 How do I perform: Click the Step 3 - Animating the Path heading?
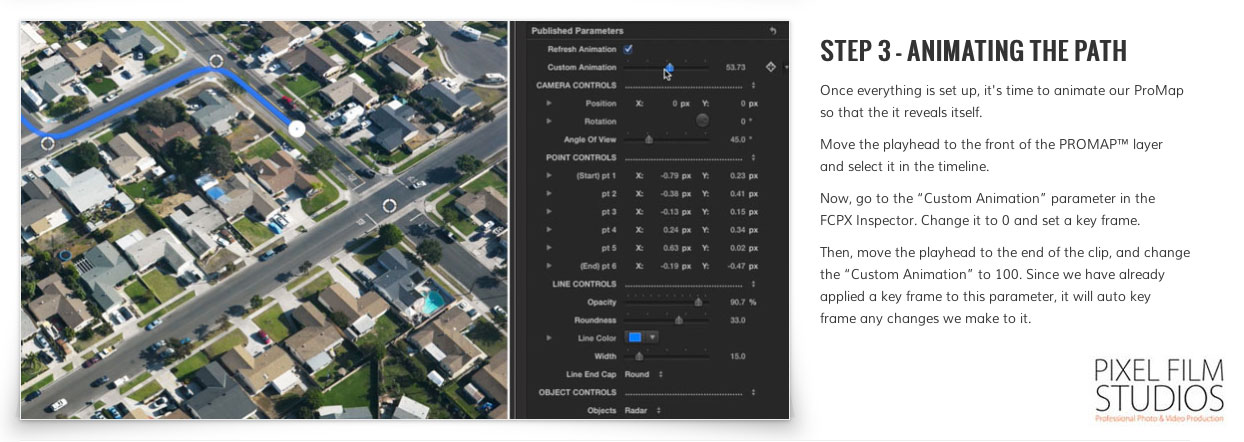973,52
